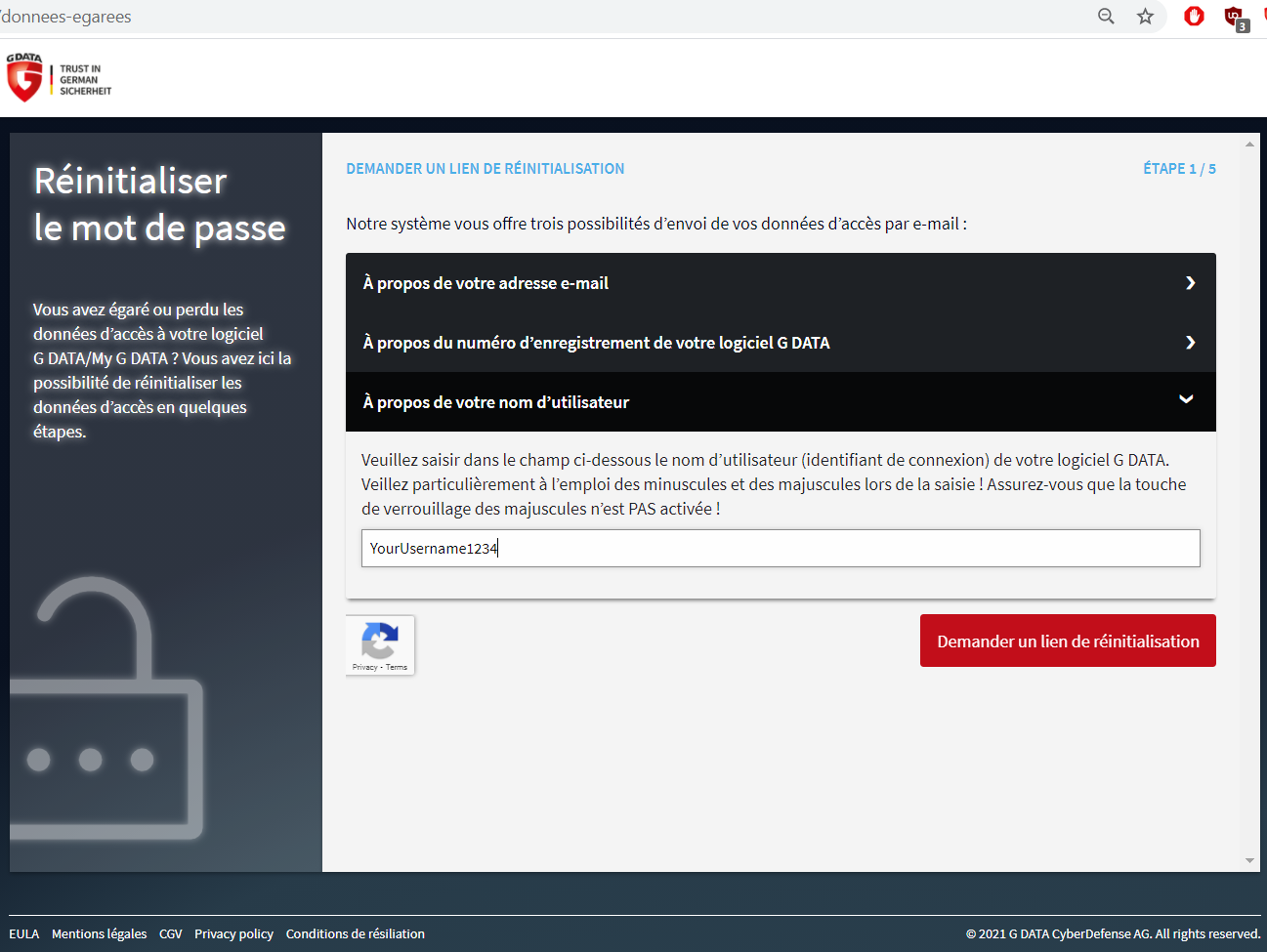Click 'TRUST IN GERMAN SICHERHEIT' tagline

click(86, 80)
